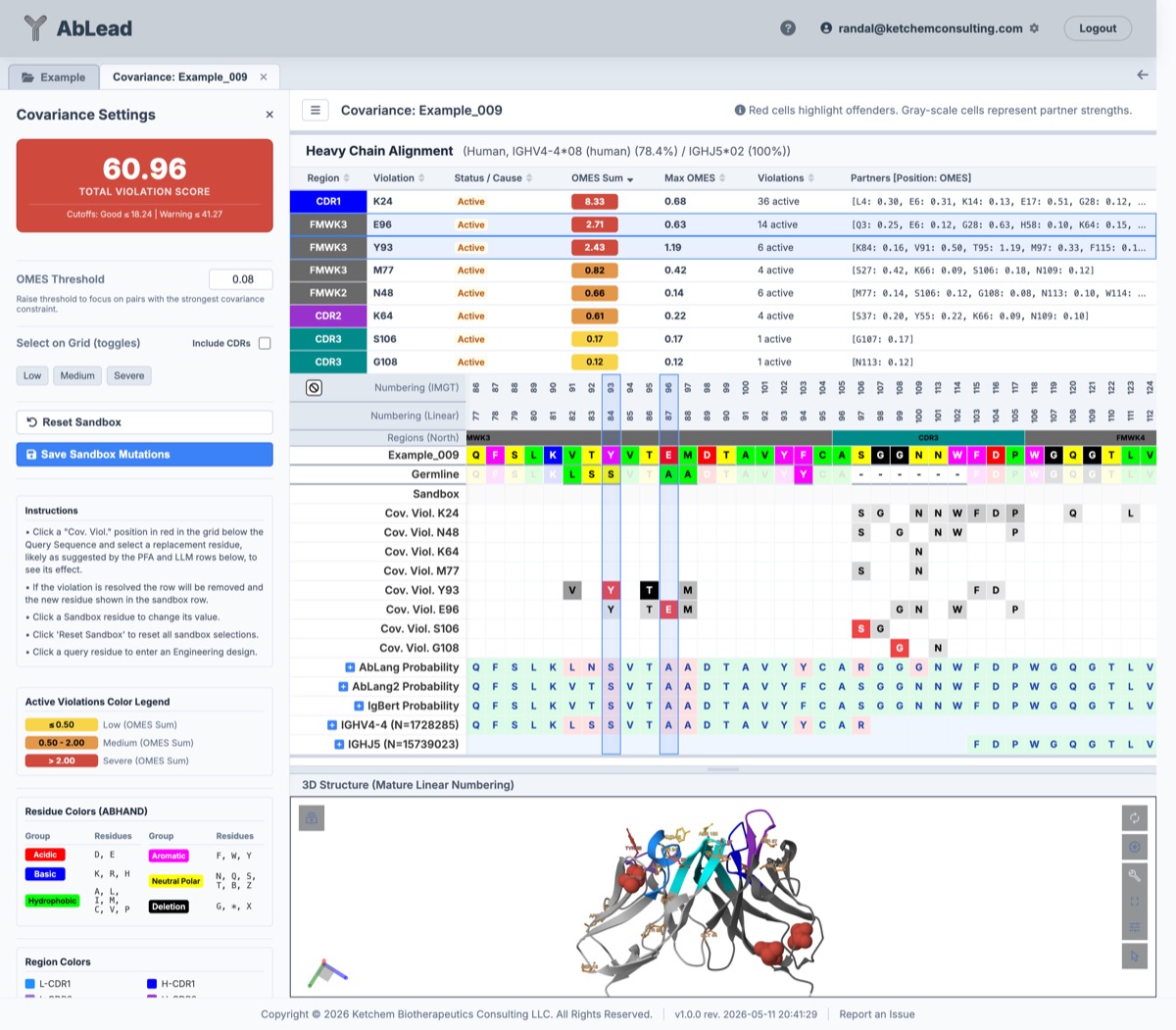Click the clear-selection circle-slash icon by Numbering (IMGT)

[314, 388]
